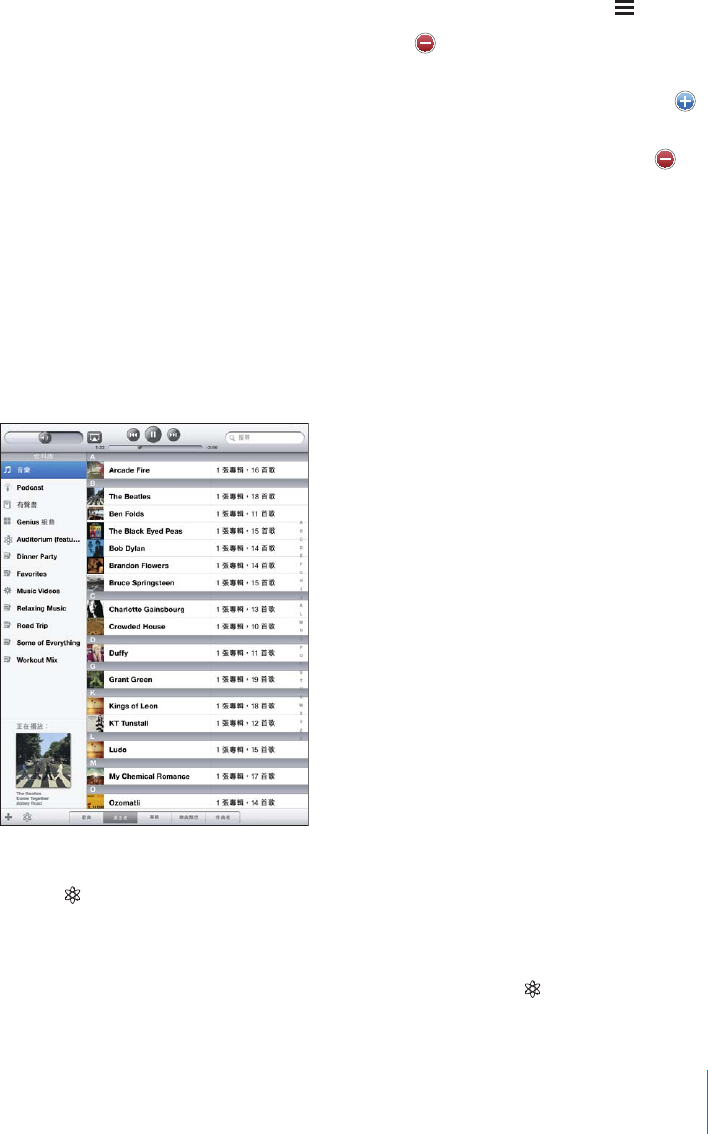Viewport: 708px width, 1134px height.
Task: Tap the Abbey Road now-playing artwork
Action: coord(43,760)
